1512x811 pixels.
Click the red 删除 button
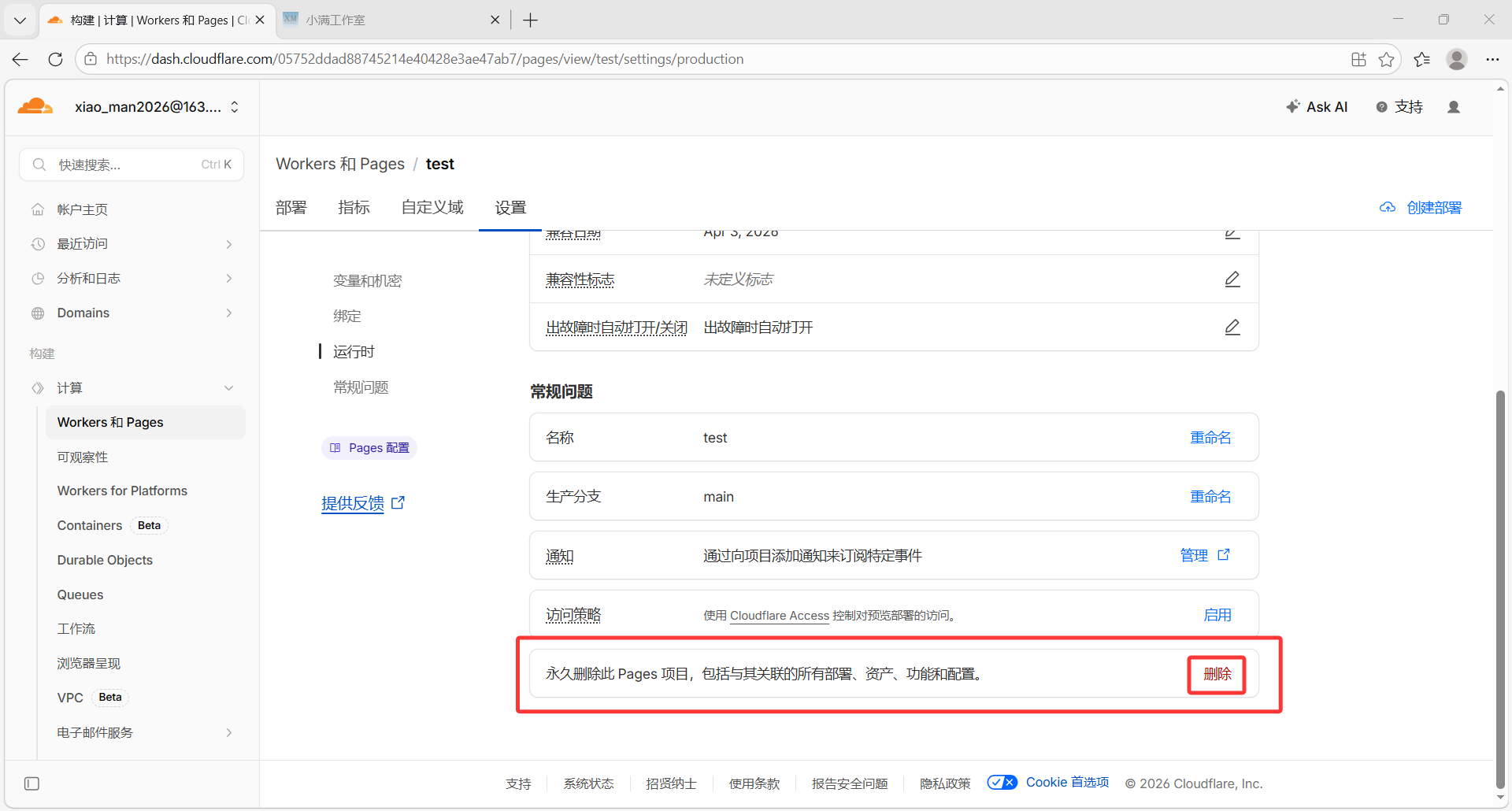pyautogui.click(x=1217, y=674)
